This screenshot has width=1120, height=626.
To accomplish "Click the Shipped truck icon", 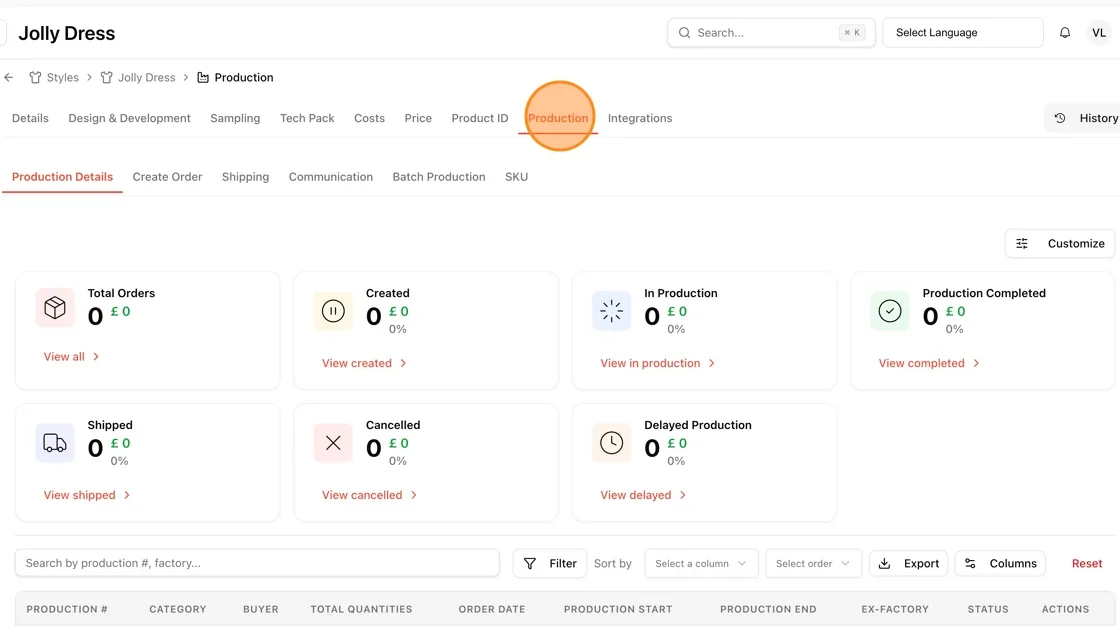I will click(55, 443).
